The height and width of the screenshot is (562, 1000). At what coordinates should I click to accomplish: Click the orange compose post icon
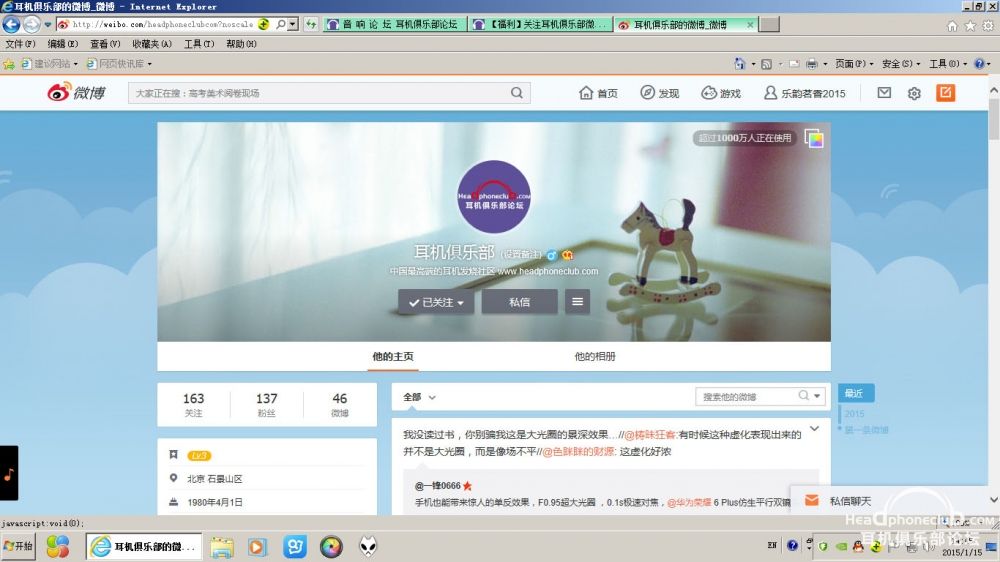tap(946, 93)
